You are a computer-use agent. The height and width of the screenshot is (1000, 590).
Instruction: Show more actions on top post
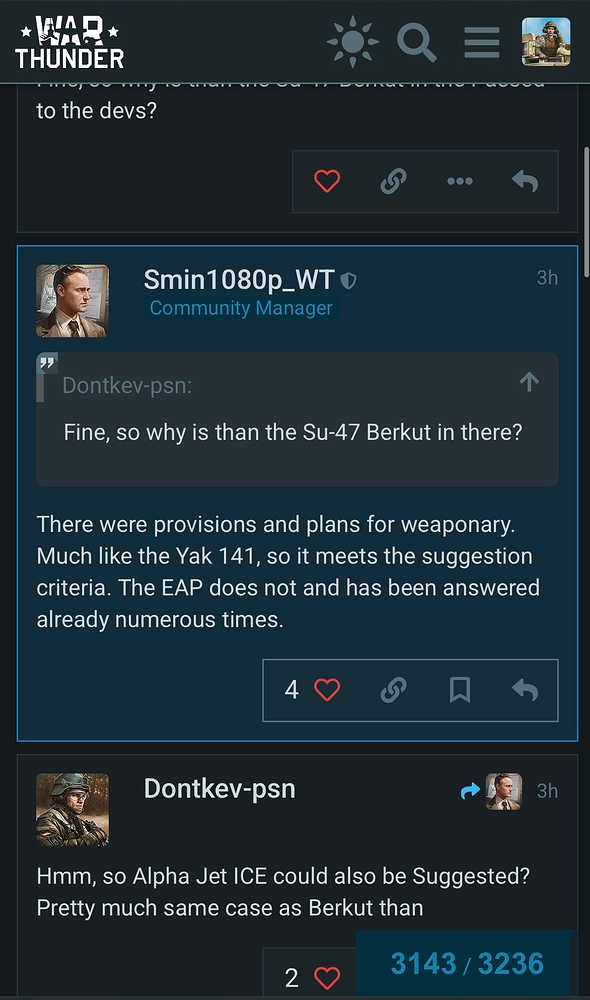[x=460, y=181]
